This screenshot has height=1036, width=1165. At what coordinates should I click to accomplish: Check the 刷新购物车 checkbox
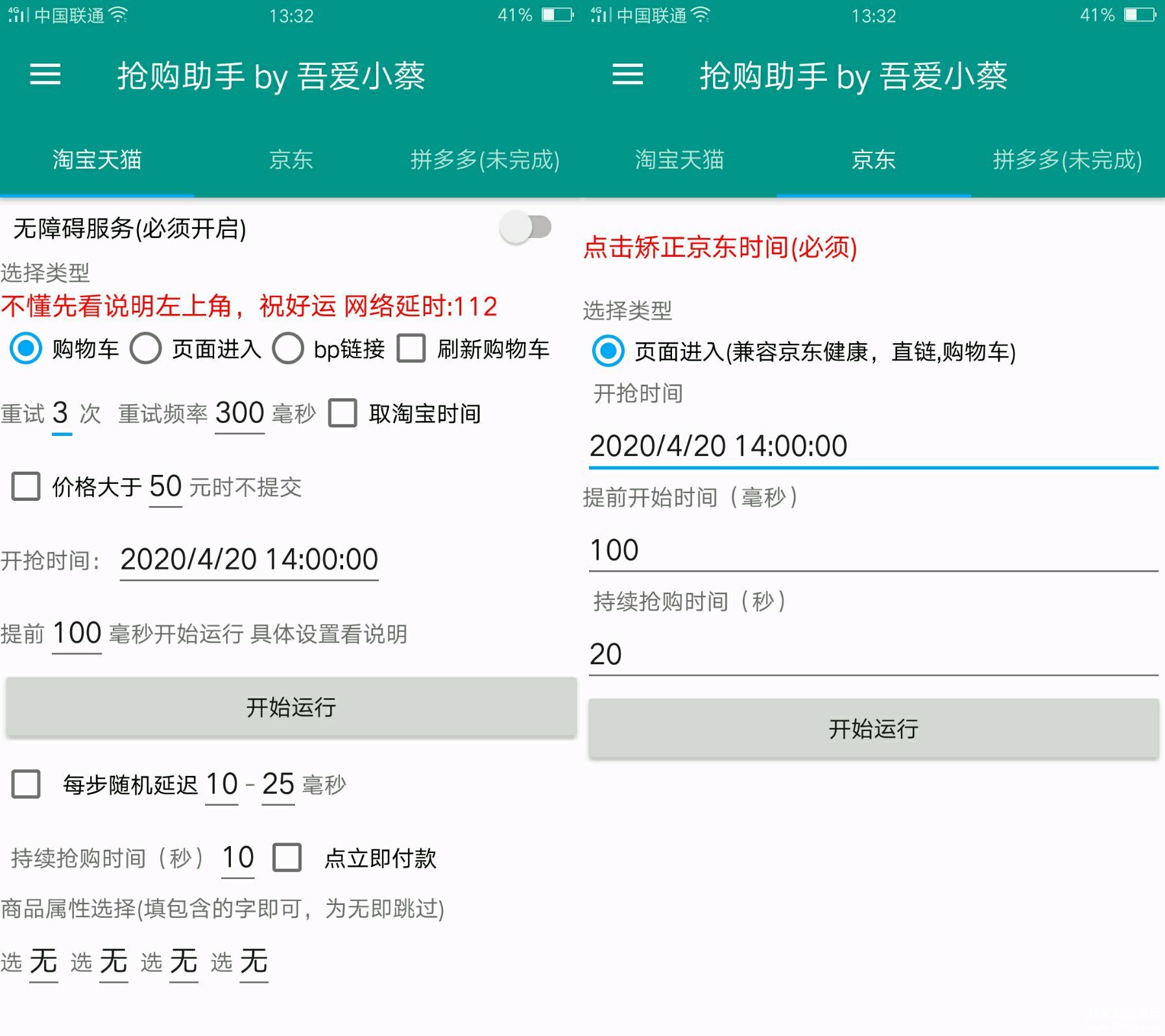(411, 349)
